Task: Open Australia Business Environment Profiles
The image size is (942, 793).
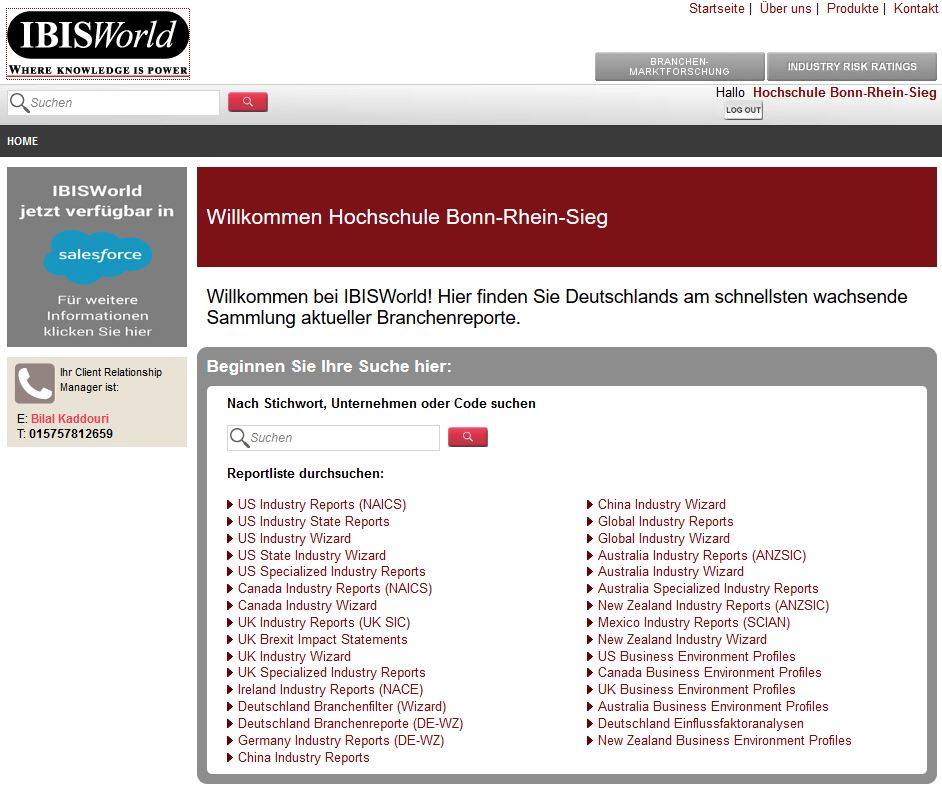Action: tap(713, 706)
